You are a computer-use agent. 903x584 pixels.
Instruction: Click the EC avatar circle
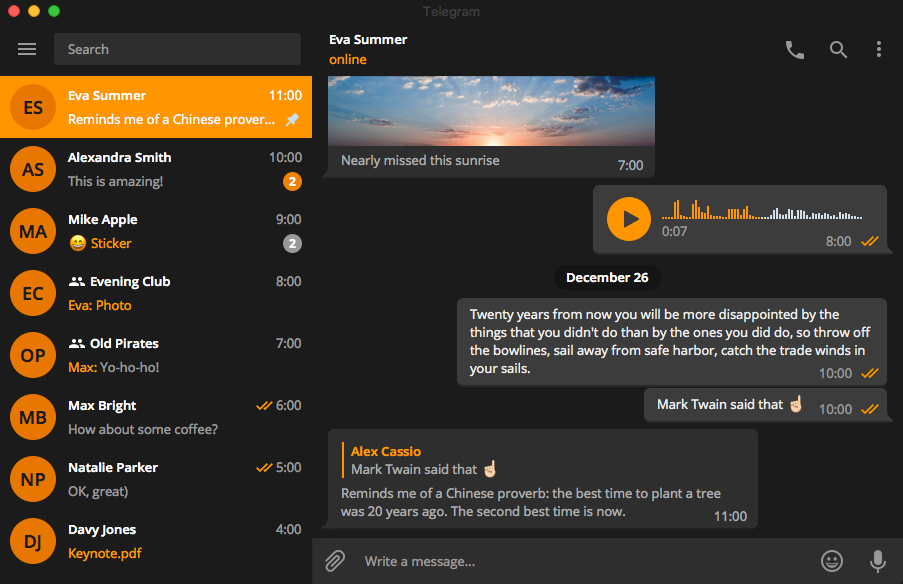tap(33, 293)
